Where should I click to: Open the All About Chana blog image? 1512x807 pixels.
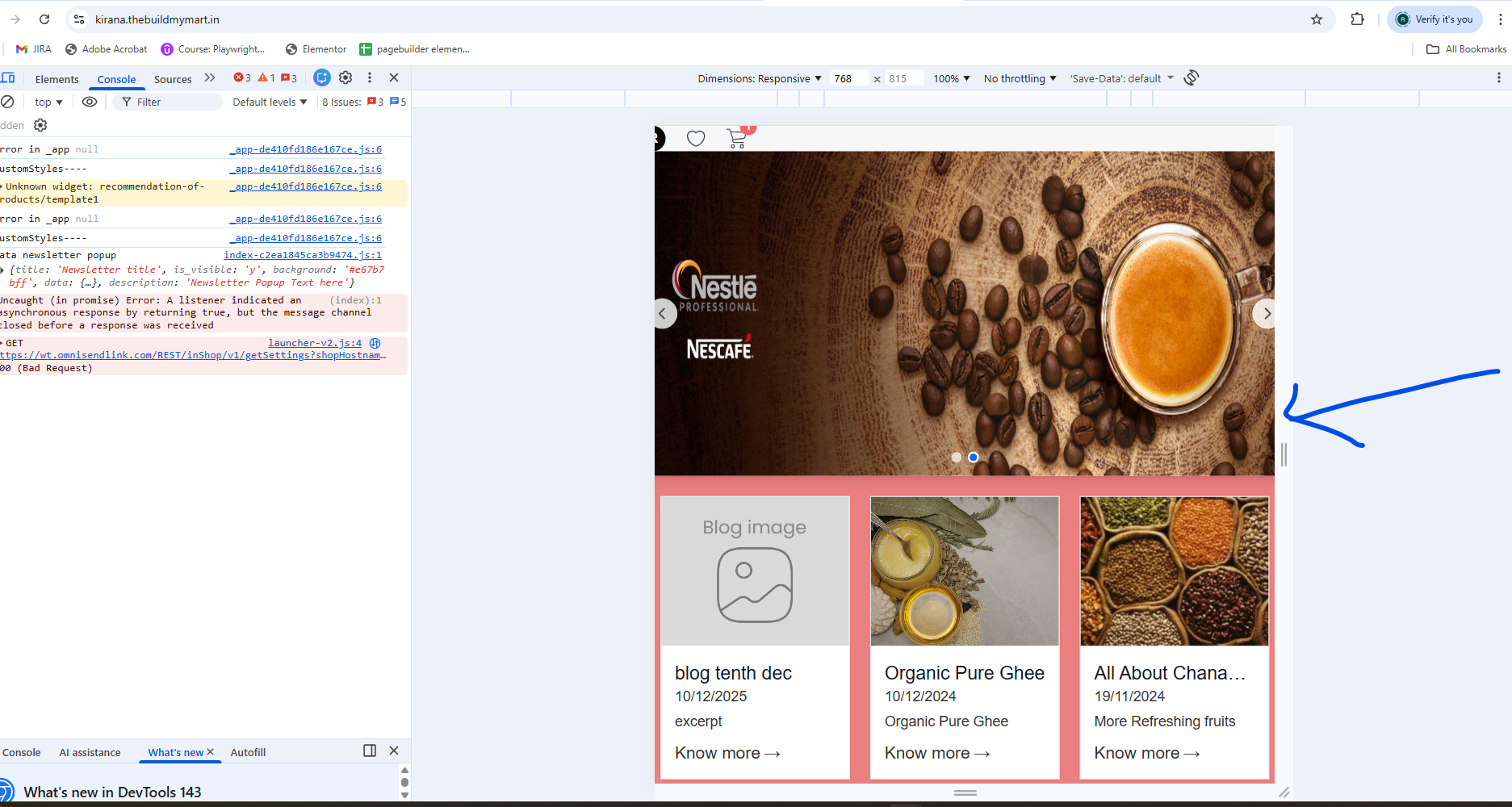(1175, 571)
